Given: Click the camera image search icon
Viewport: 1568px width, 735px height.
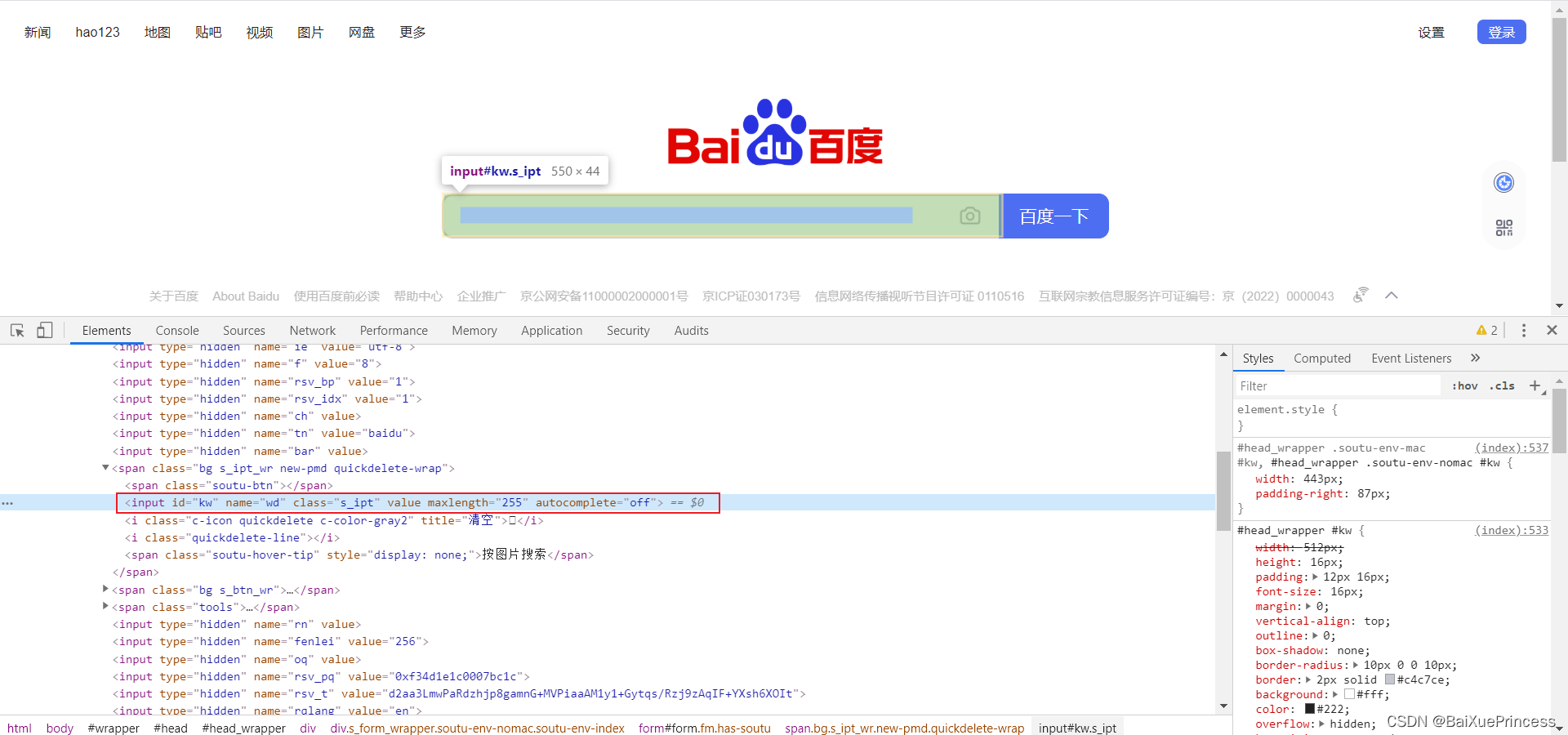Looking at the screenshot, I should pyautogui.click(x=969, y=216).
